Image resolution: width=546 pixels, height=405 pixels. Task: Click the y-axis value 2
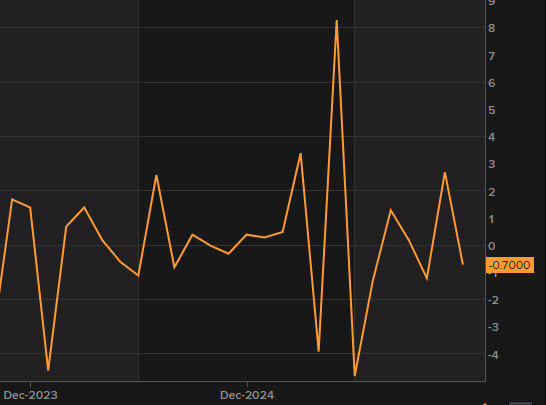coord(492,192)
